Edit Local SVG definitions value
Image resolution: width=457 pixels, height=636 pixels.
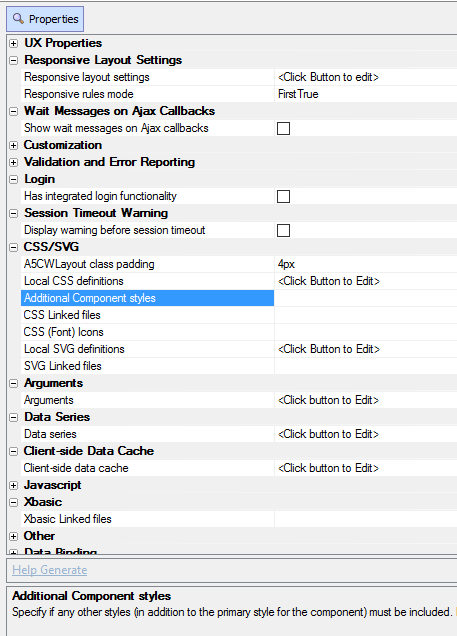(366, 349)
